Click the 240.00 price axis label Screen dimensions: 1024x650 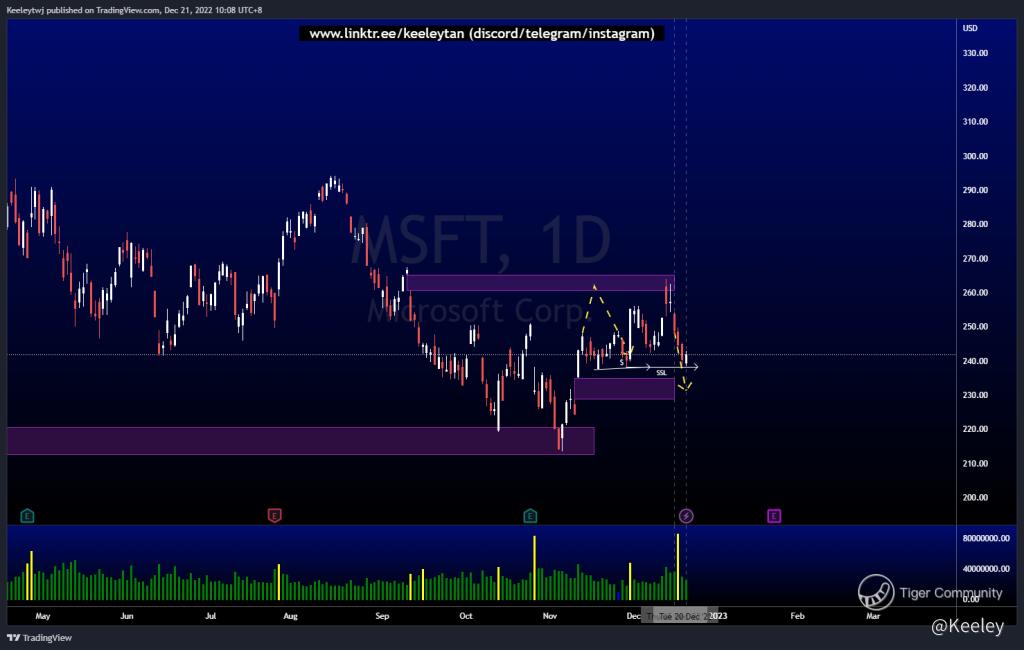point(975,361)
